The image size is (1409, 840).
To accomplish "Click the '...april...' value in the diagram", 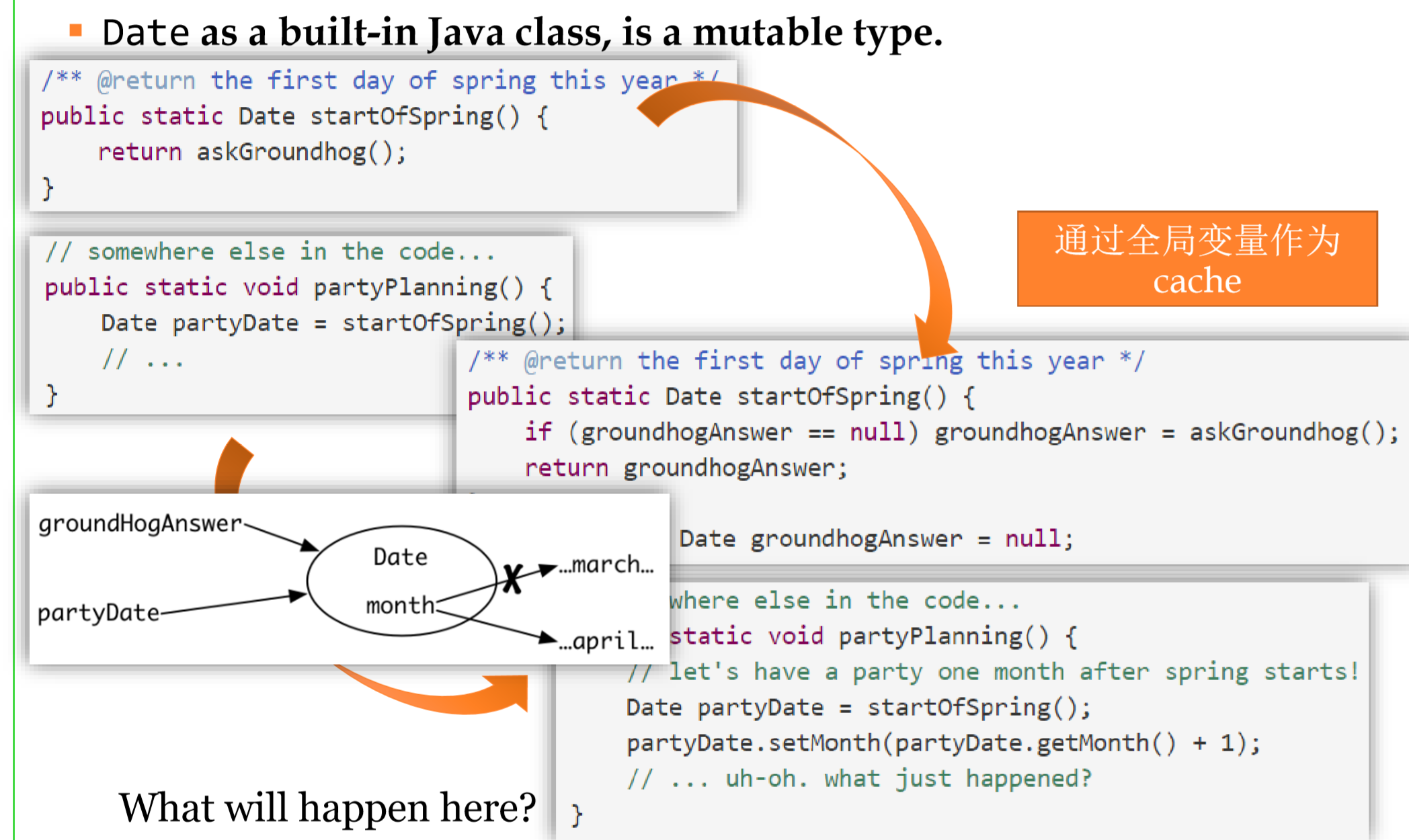I will tap(606, 640).
